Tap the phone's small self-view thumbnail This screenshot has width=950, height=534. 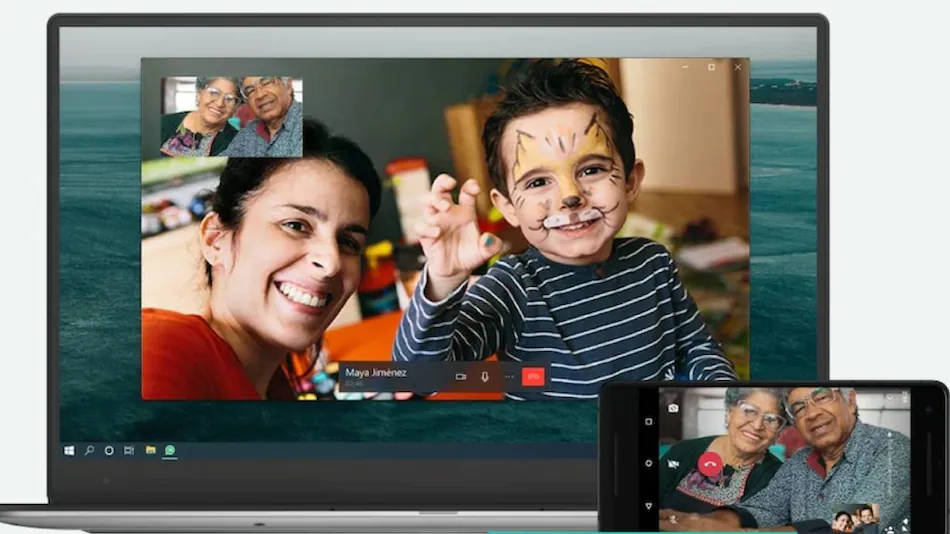(856, 517)
